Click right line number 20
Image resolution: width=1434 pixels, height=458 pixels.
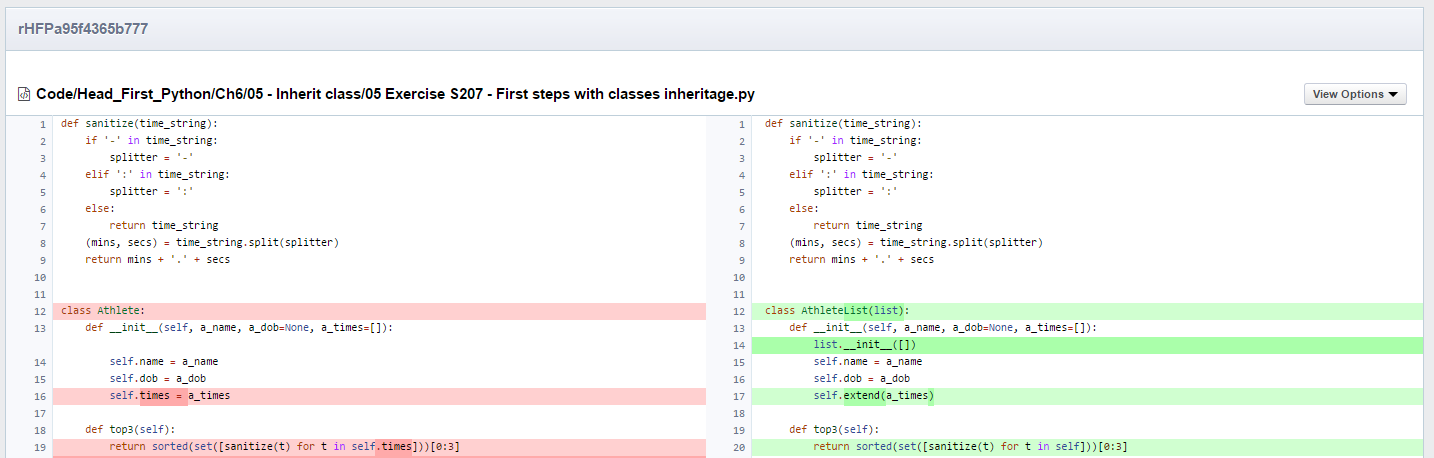click(x=742, y=447)
